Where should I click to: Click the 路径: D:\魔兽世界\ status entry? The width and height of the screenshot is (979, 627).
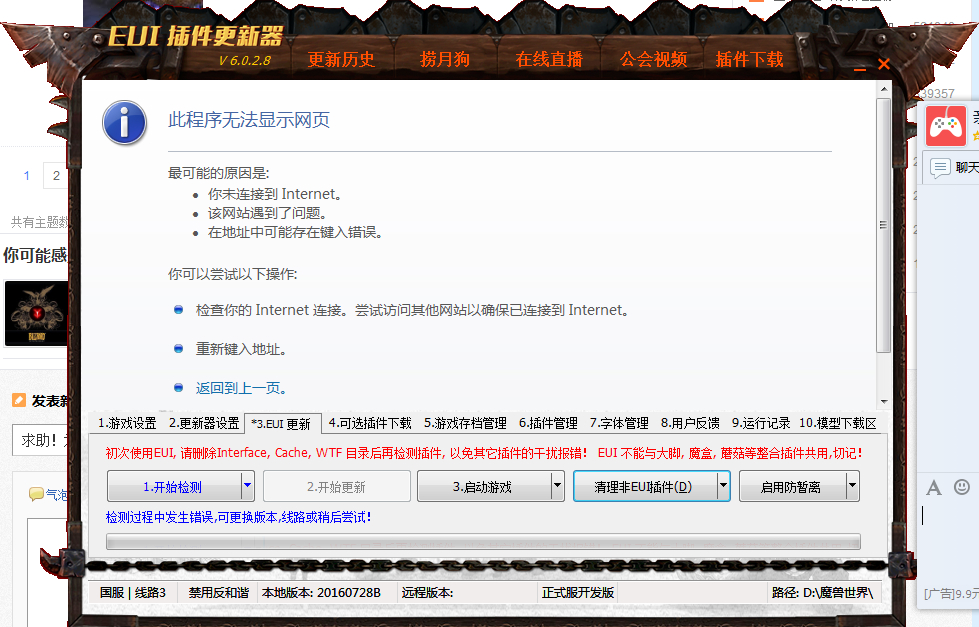coord(822,593)
